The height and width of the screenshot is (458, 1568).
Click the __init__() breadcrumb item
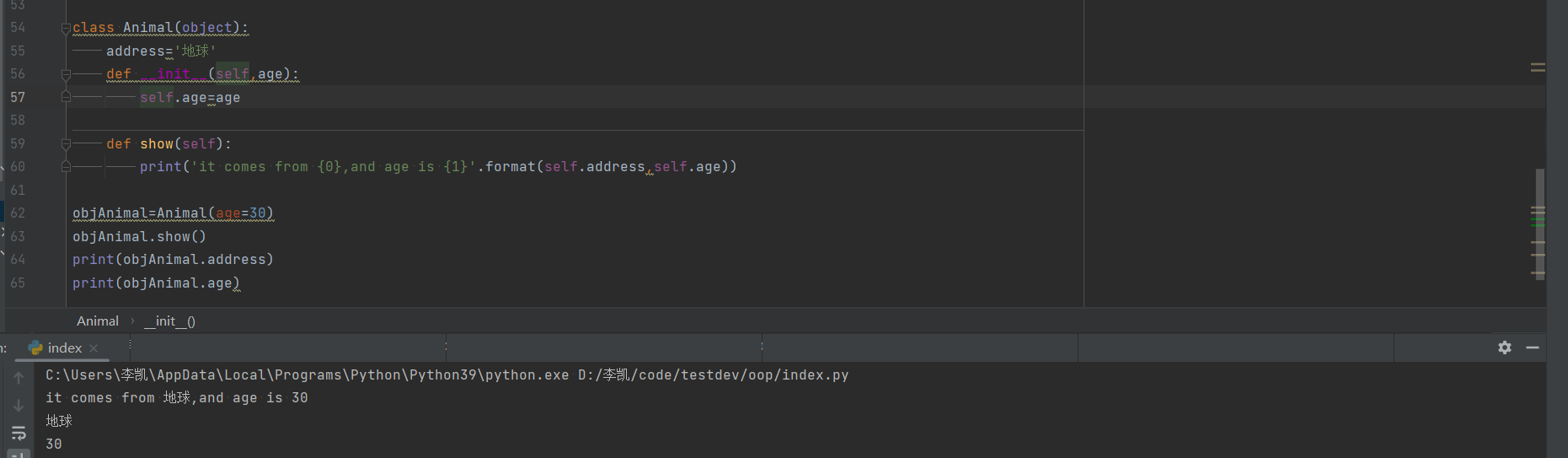coord(169,321)
